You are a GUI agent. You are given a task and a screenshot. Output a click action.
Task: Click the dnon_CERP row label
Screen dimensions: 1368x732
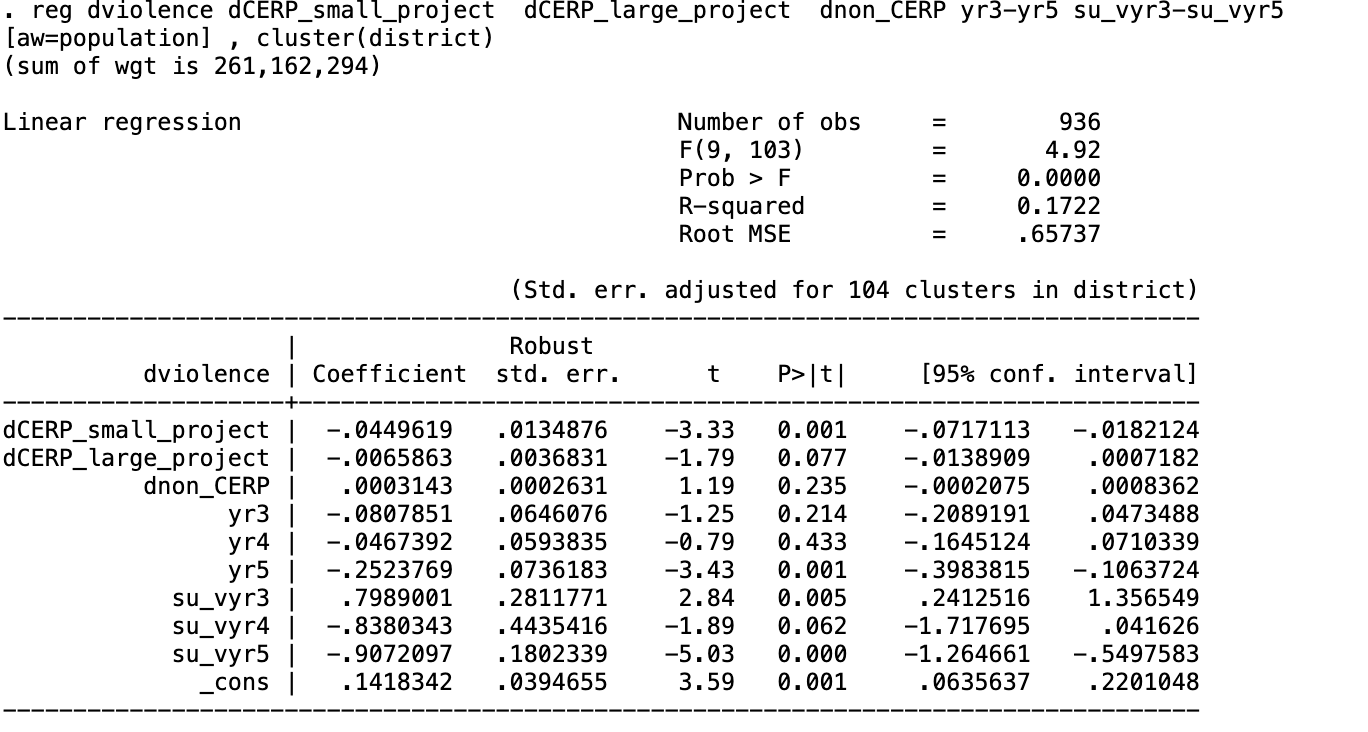pos(206,486)
